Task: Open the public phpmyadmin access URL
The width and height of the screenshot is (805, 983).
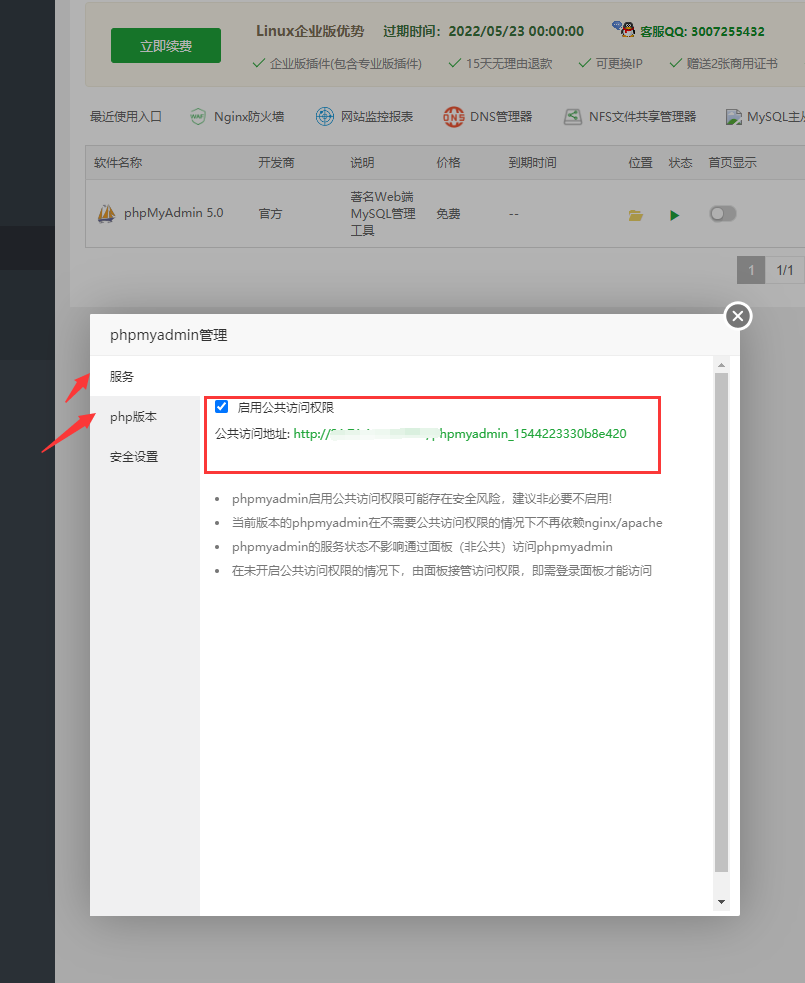Action: pos(460,434)
